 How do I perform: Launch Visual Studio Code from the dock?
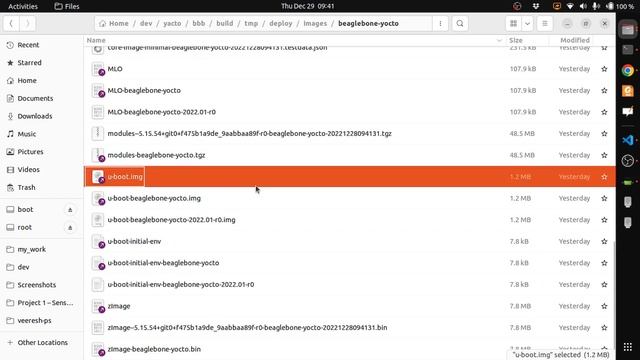click(628, 140)
